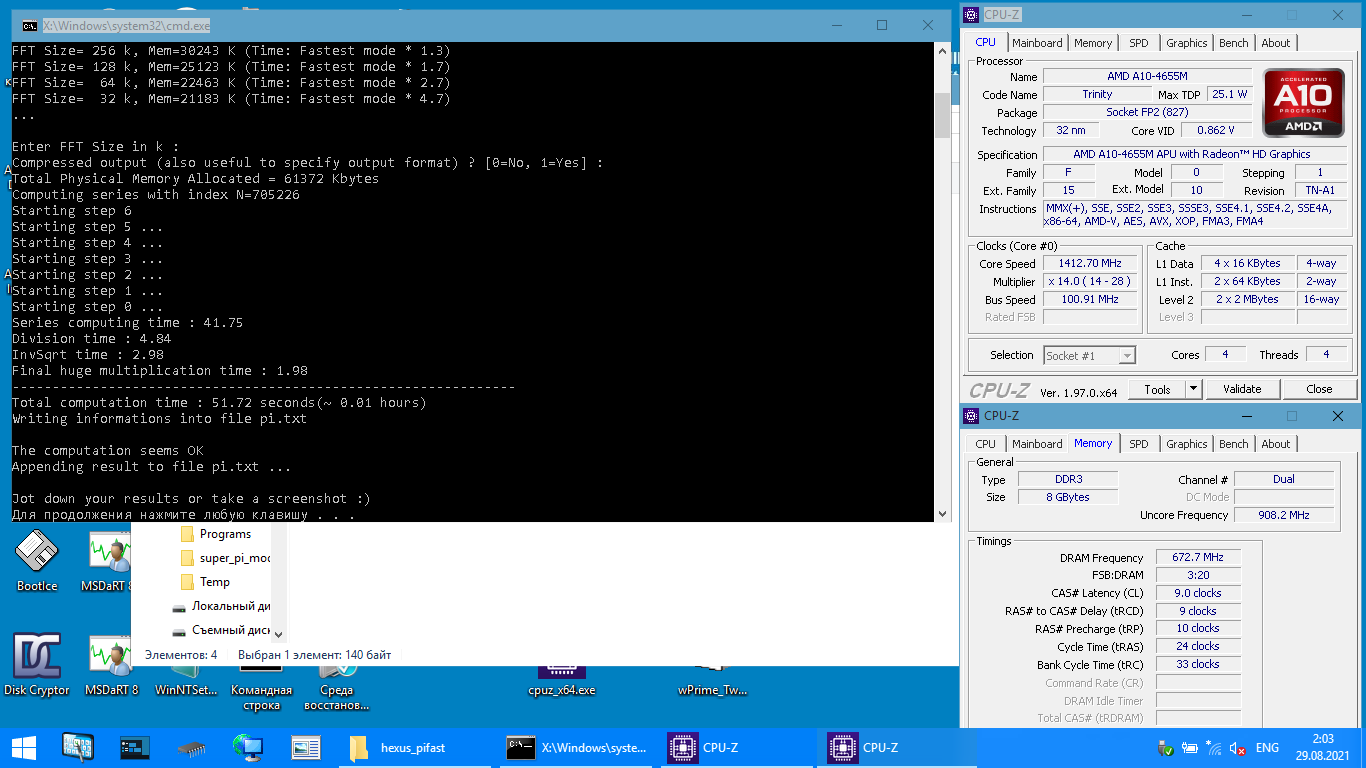Click the Safely Remove Hardware tray icon
Image resolution: width=1366 pixels, height=768 pixels.
pos(1165,748)
